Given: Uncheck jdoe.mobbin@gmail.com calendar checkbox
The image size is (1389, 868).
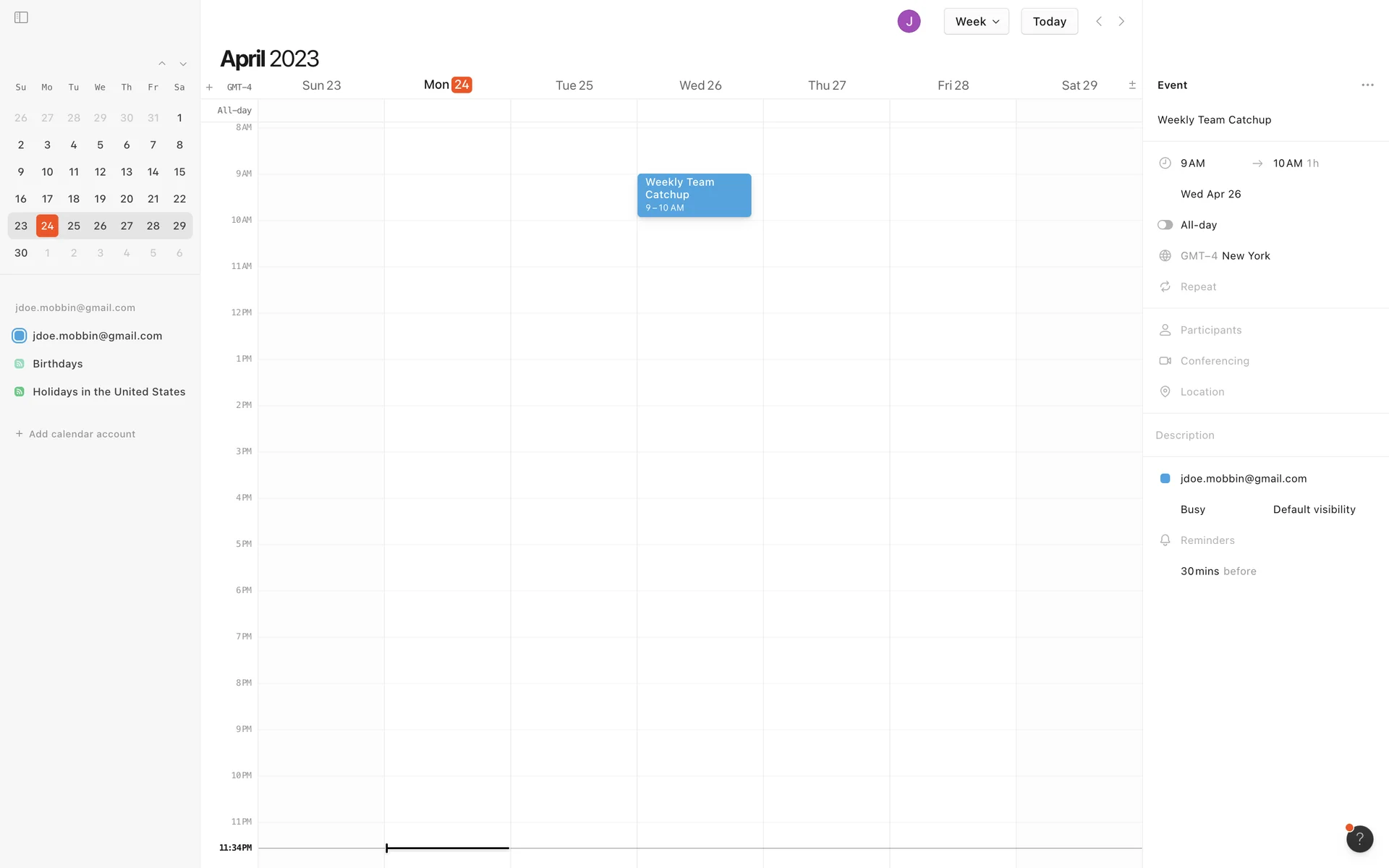Looking at the screenshot, I should [x=20, y=336].
